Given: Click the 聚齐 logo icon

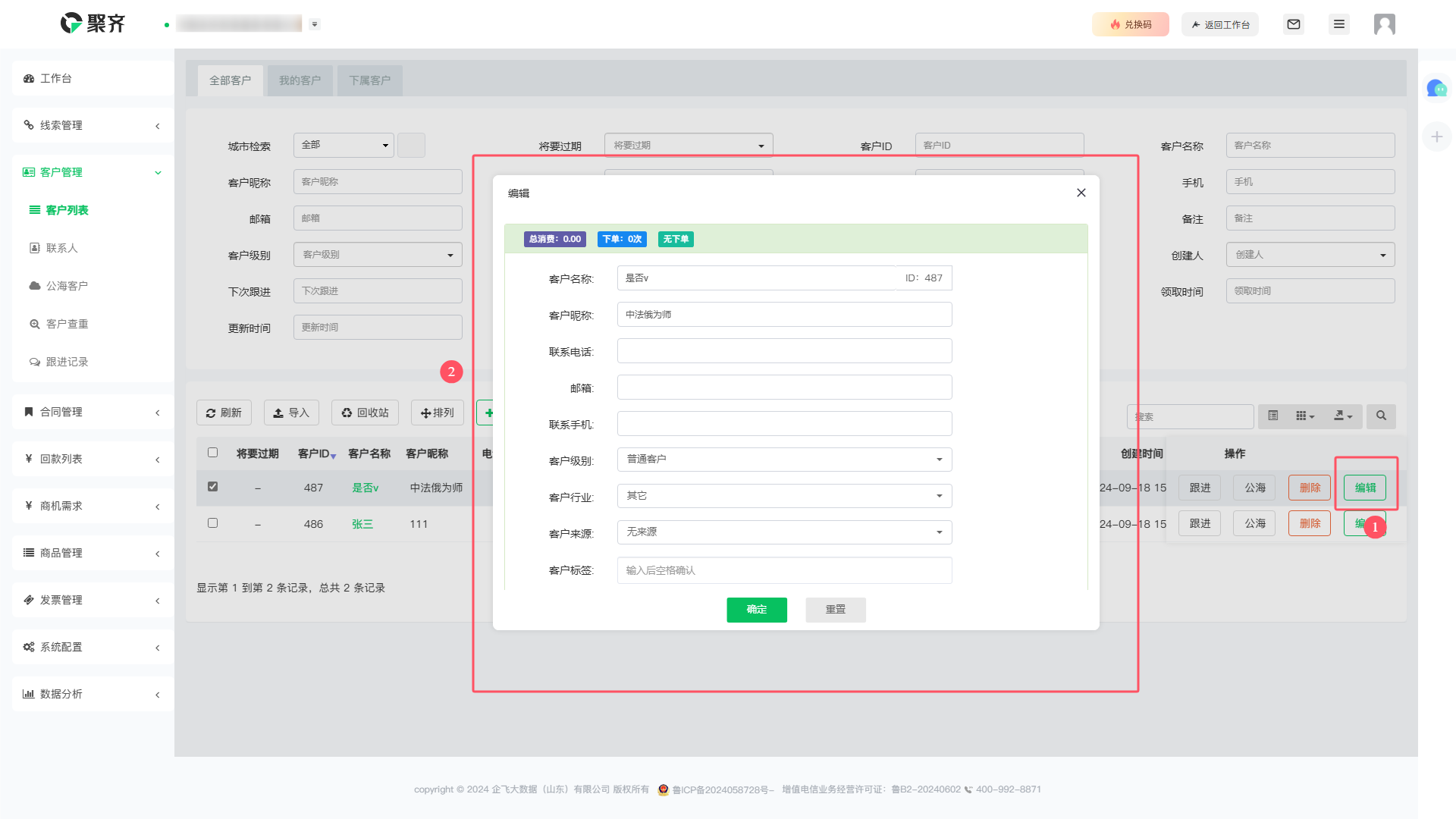Looking at the screenshot, I should 71,24.
